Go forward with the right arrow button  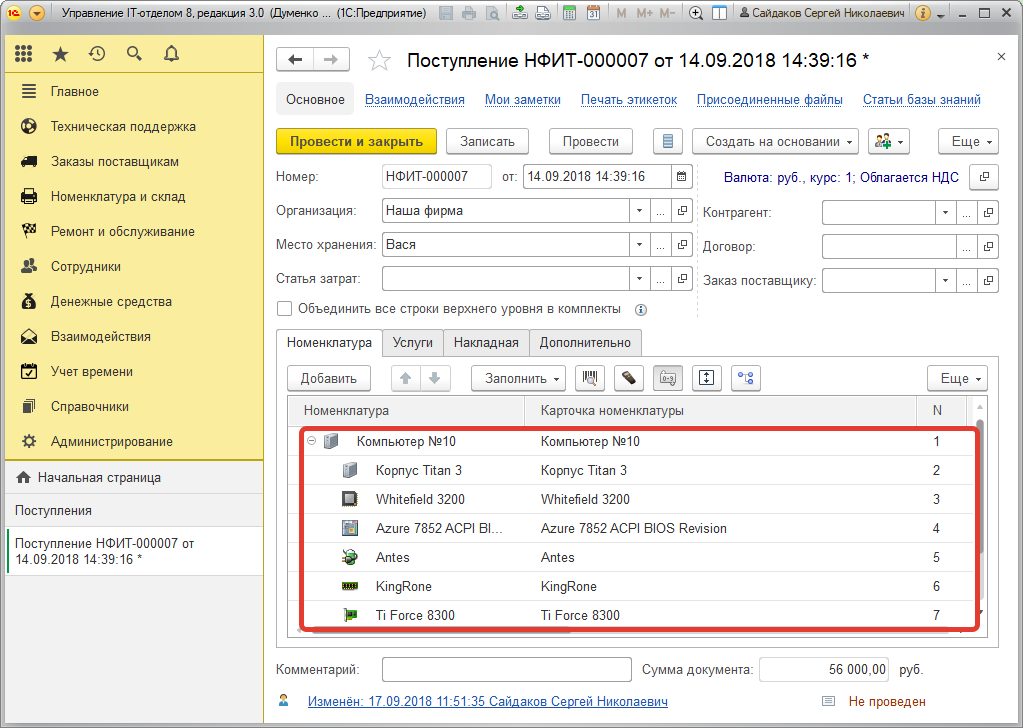point(331,60)
